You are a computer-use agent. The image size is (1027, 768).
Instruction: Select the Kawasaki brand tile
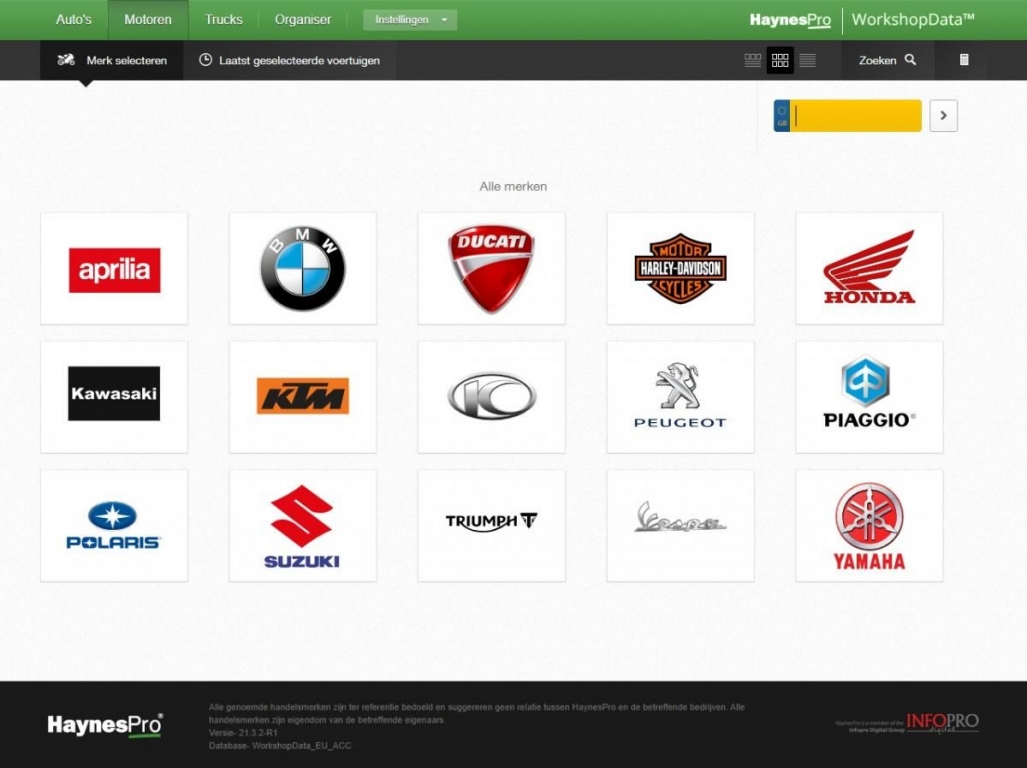coord(114,396)
